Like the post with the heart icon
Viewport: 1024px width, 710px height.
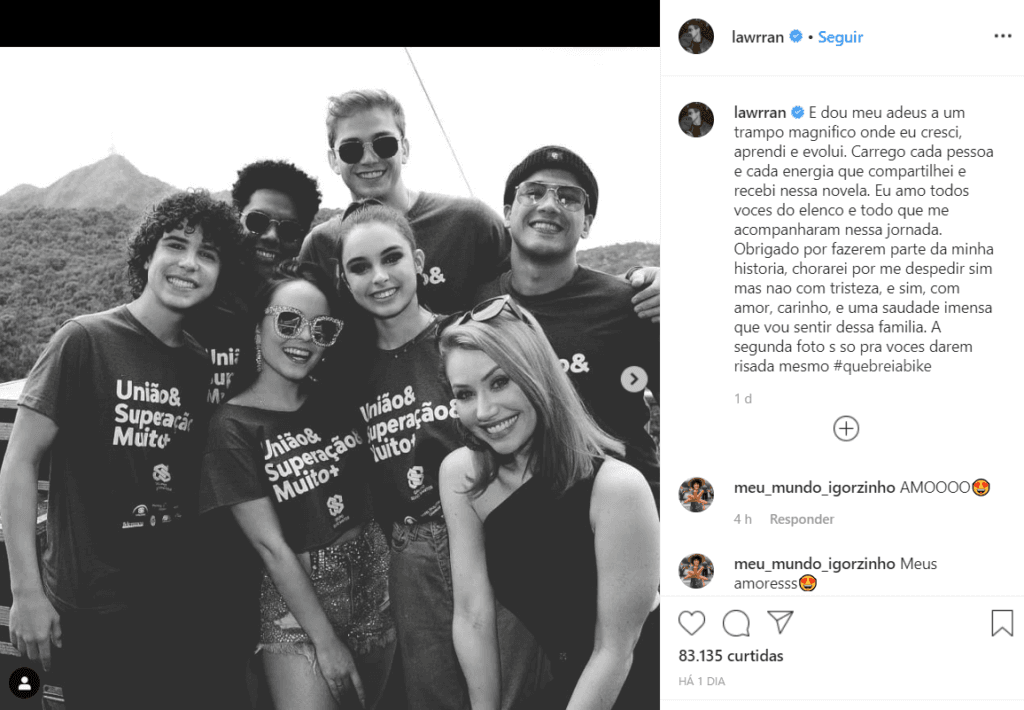[x=692, y=623]
